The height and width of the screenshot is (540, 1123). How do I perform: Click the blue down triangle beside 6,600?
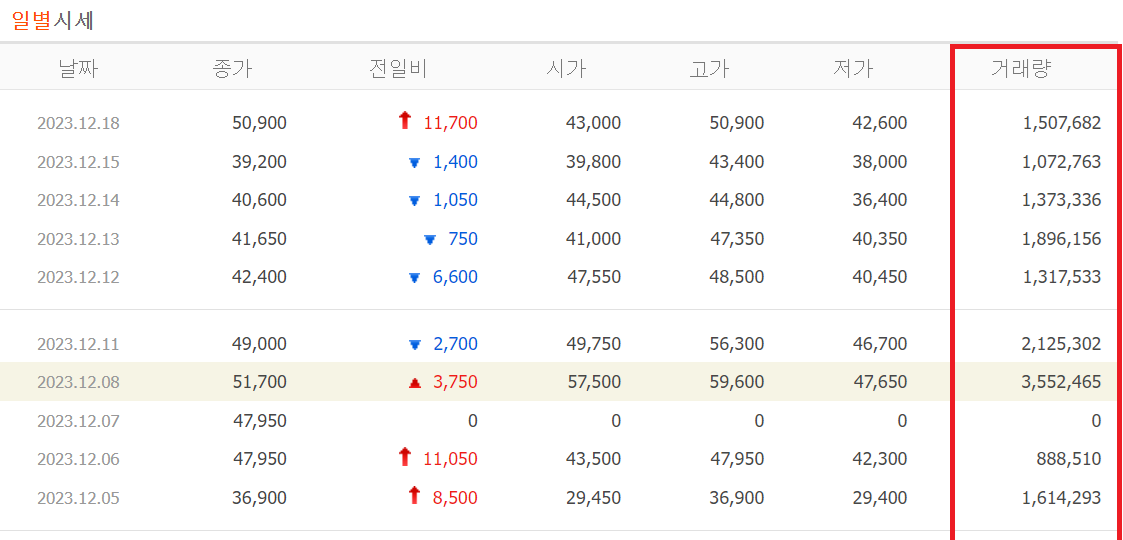(414, 278)
